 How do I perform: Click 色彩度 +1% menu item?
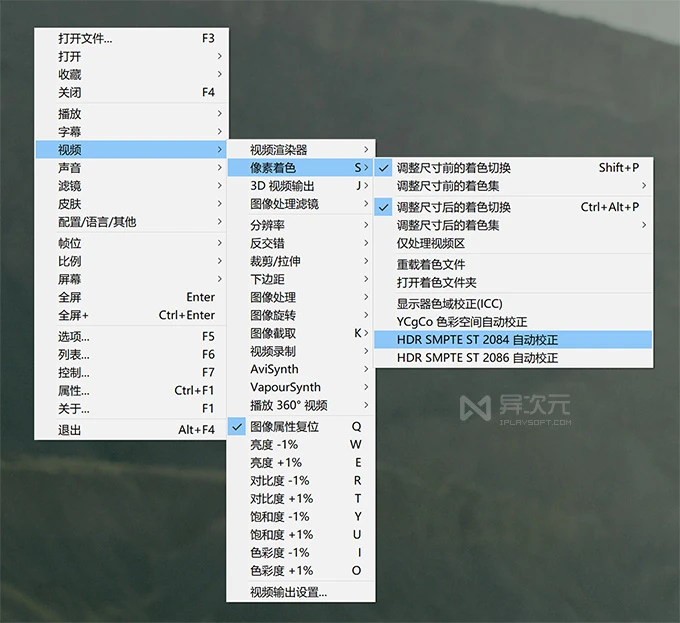point(301,571)
